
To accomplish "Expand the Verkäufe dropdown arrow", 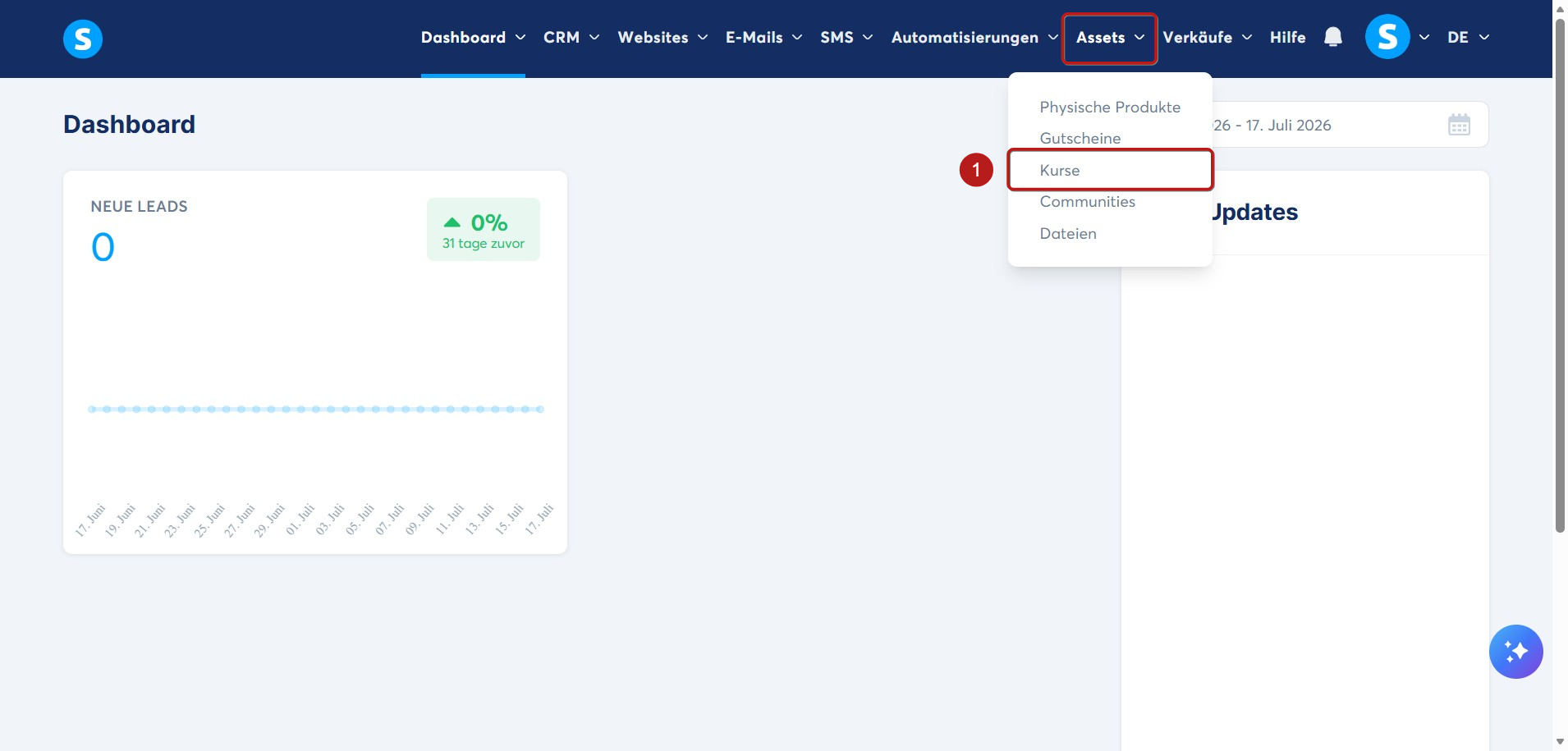I will (x=1247, y=37).
